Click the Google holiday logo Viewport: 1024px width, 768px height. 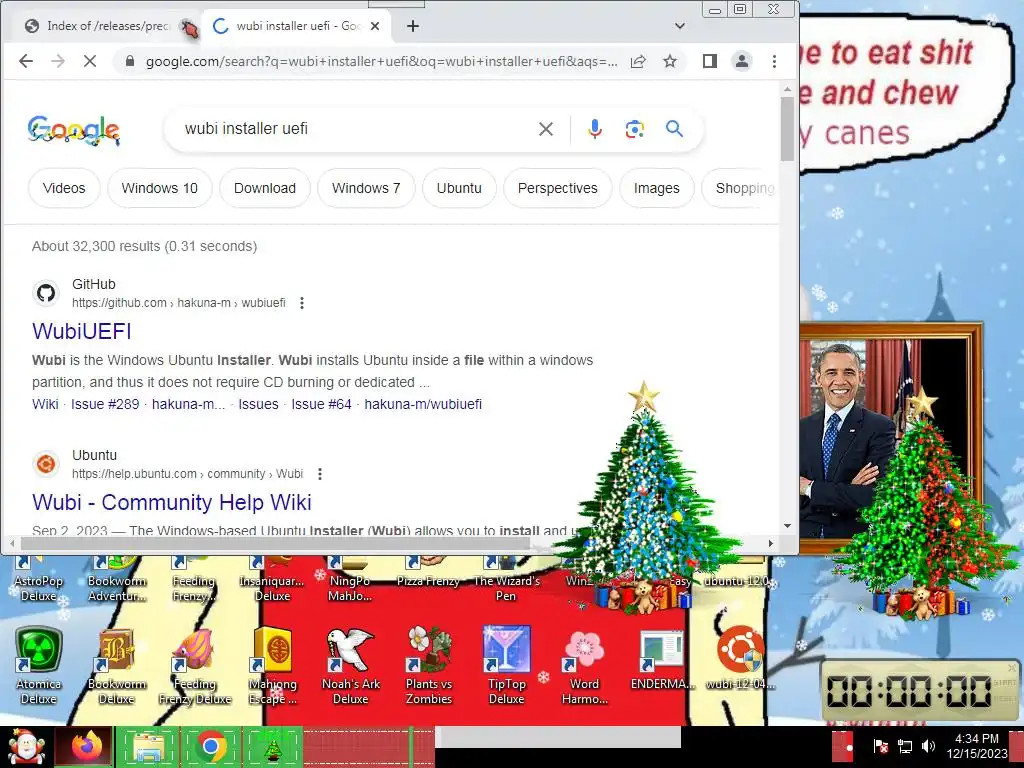(x=74, y=129)
